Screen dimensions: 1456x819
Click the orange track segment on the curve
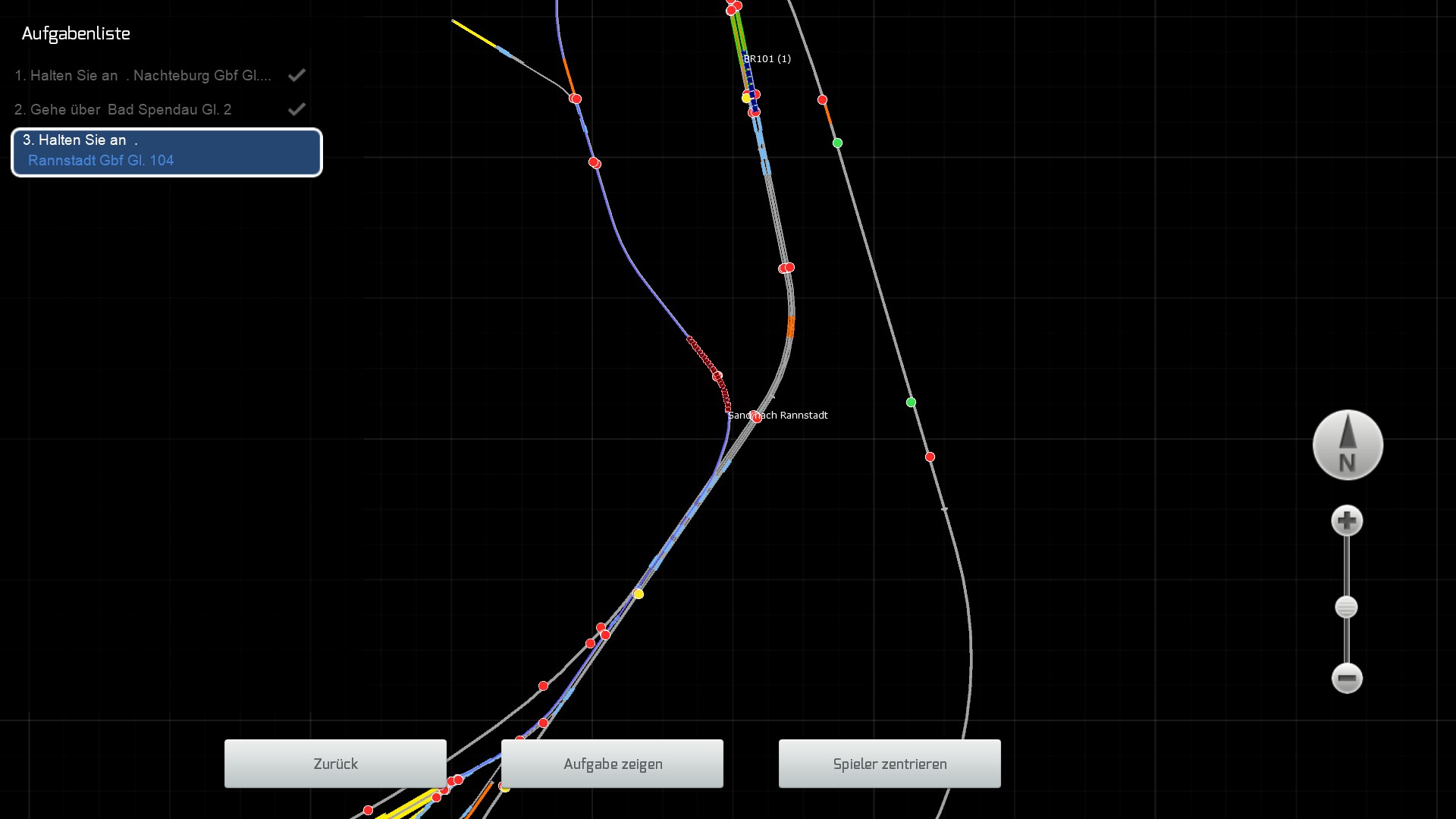coord(790,327)
